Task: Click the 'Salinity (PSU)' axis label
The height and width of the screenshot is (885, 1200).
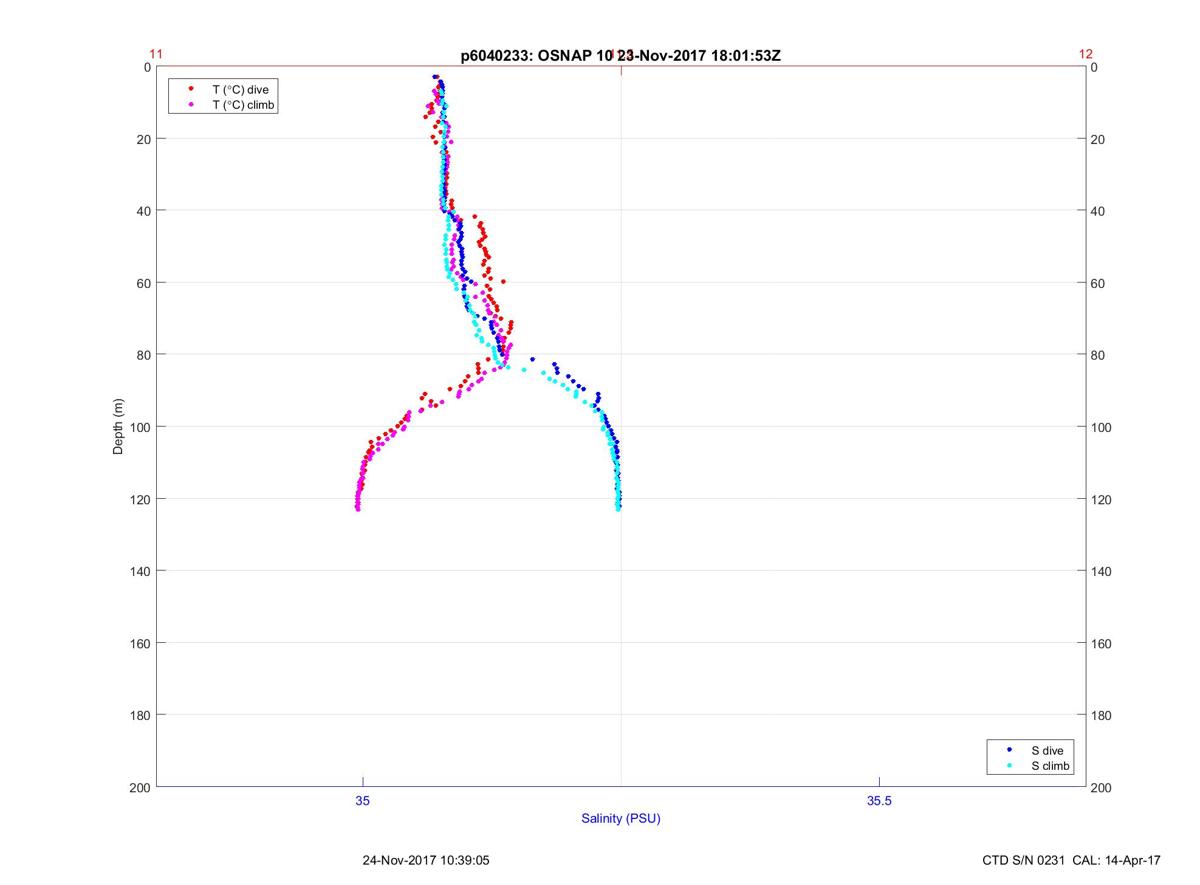Action: click(x=621, y=818)
